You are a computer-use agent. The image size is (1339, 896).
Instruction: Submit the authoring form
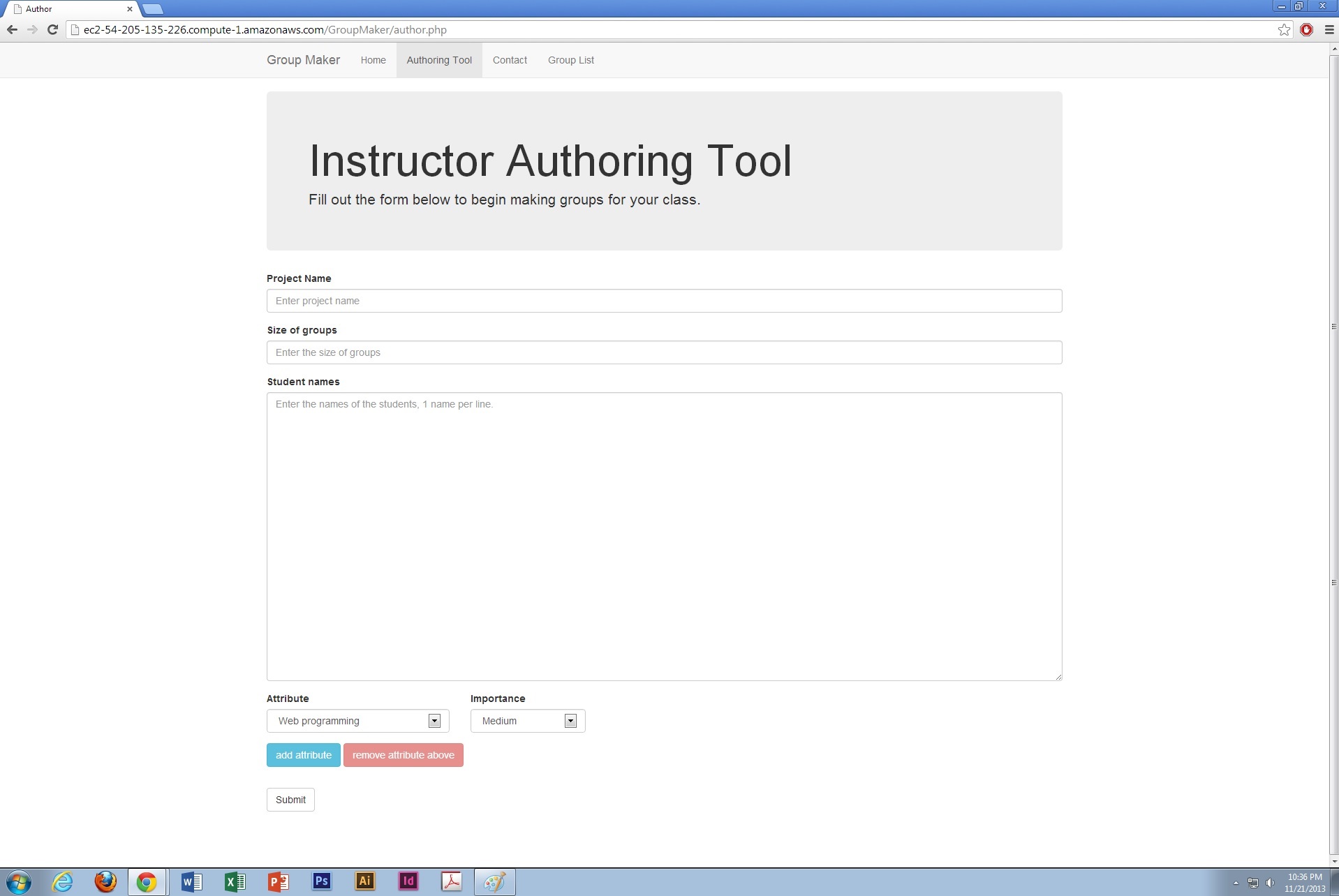click(x=290, y=800)
